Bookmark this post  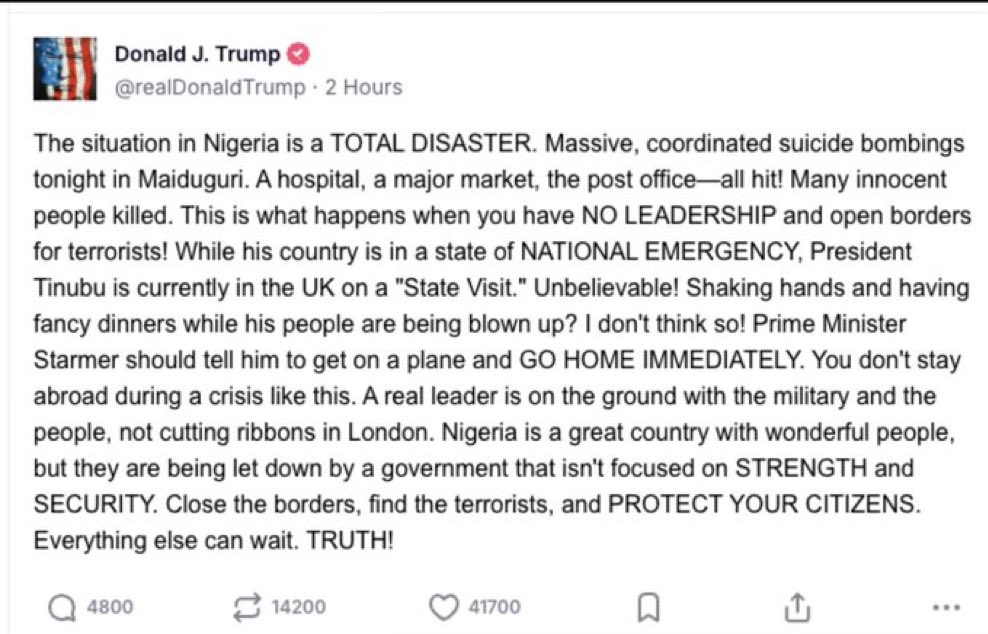(x=648, y=607)
